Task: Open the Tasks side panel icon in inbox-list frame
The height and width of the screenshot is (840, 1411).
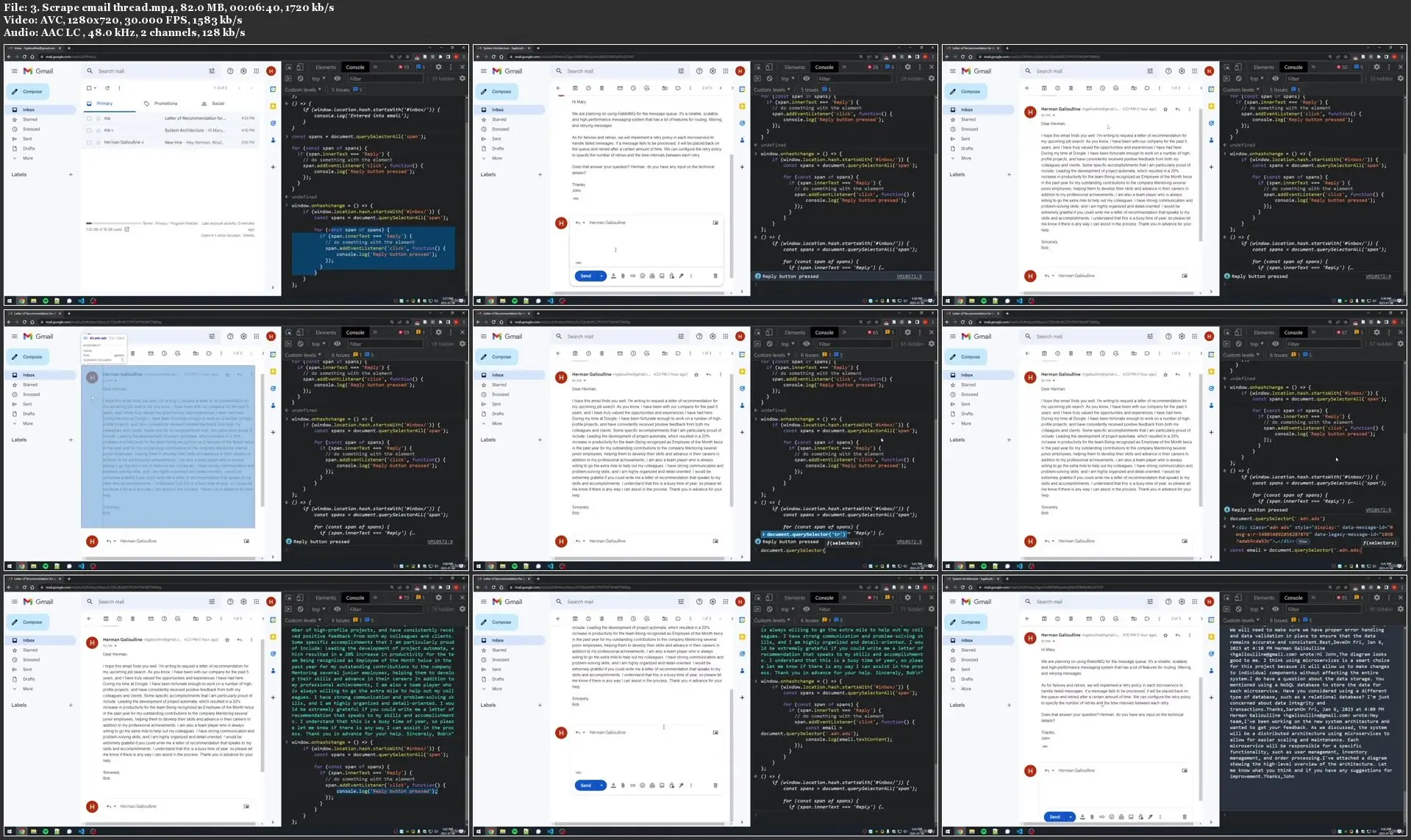Action: click(x=273, y=123)
